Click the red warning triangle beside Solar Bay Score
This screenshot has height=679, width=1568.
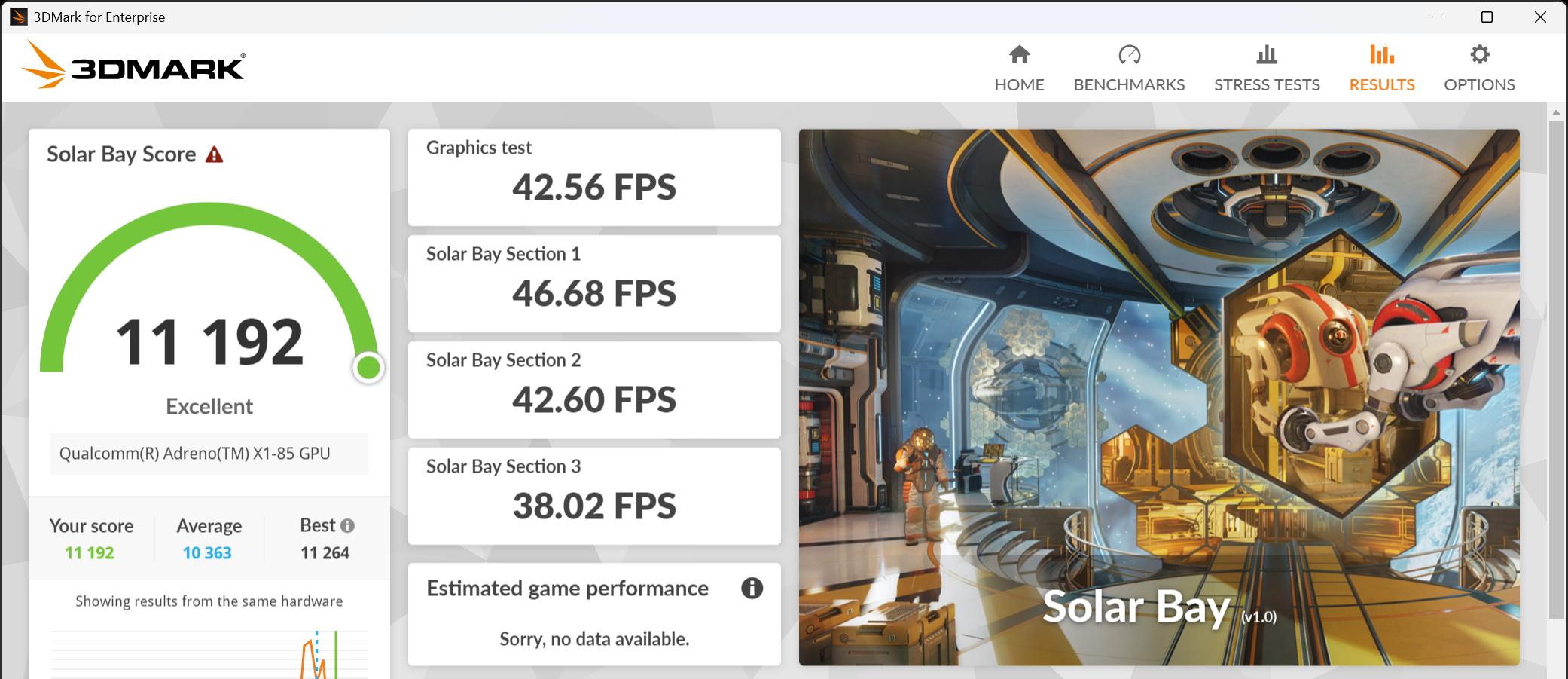215,154
